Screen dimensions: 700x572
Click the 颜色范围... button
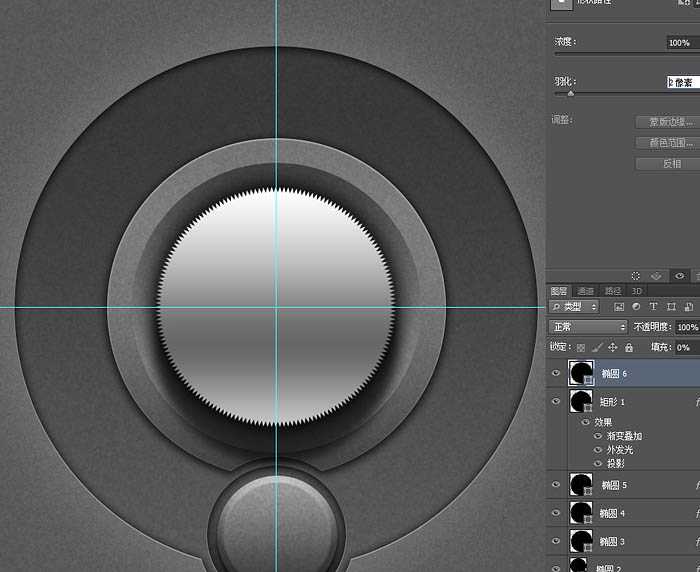668,143
